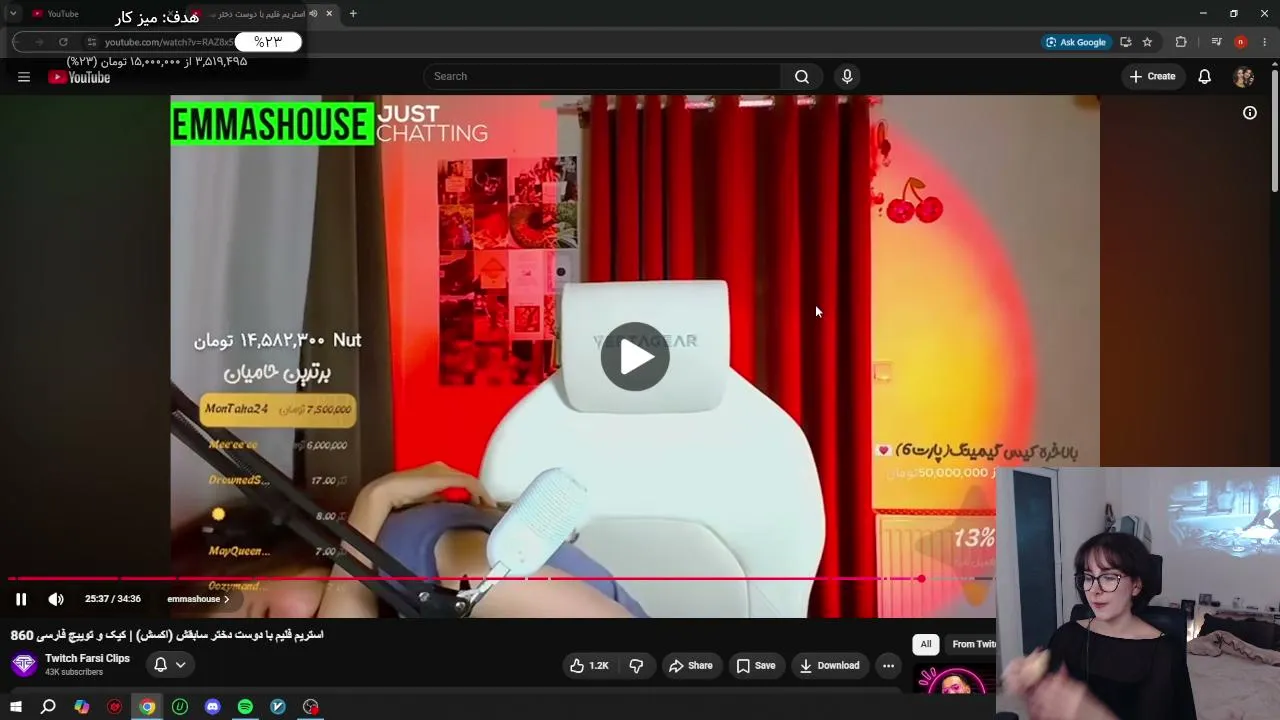1280x720 pixels.
Task: Open the Chrome profile avatar
Action: point(1240,42)
